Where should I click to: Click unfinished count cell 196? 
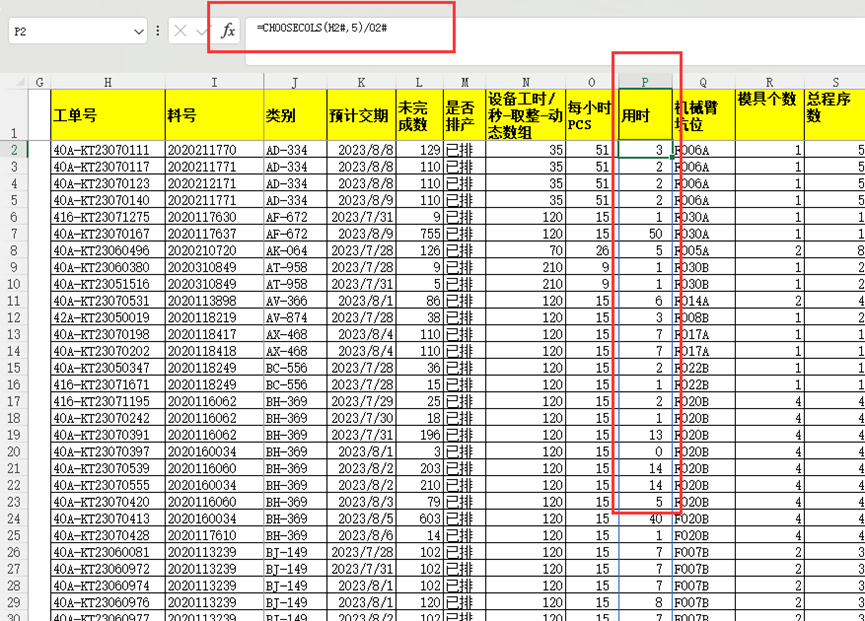click(x=419, y=435)
